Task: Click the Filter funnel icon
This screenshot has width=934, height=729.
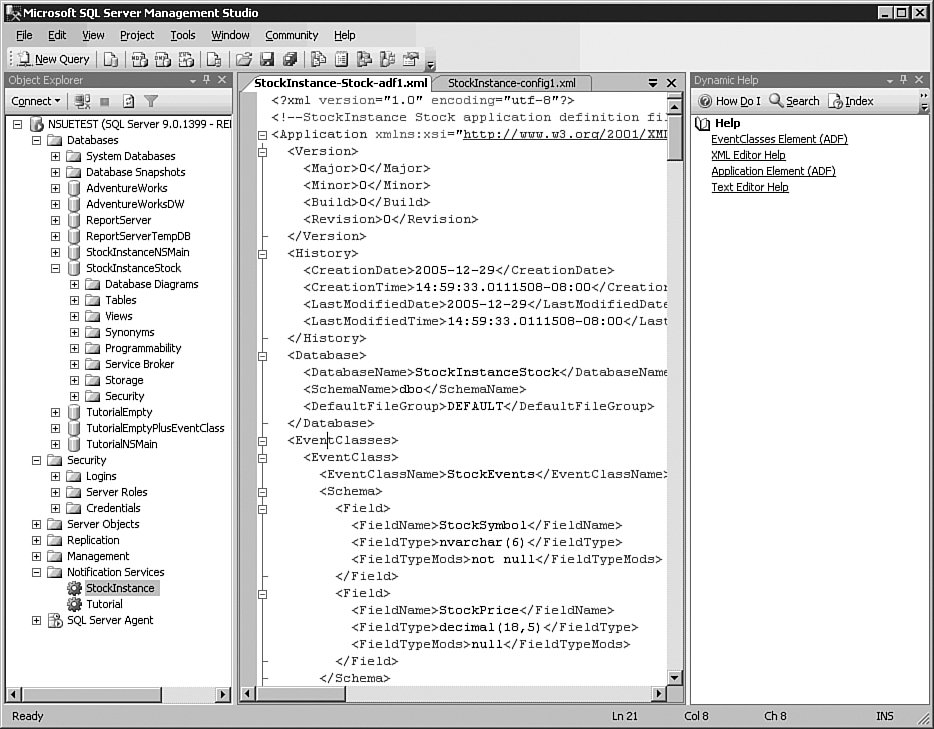Action: pyautogui.click(x=151, y=101)
